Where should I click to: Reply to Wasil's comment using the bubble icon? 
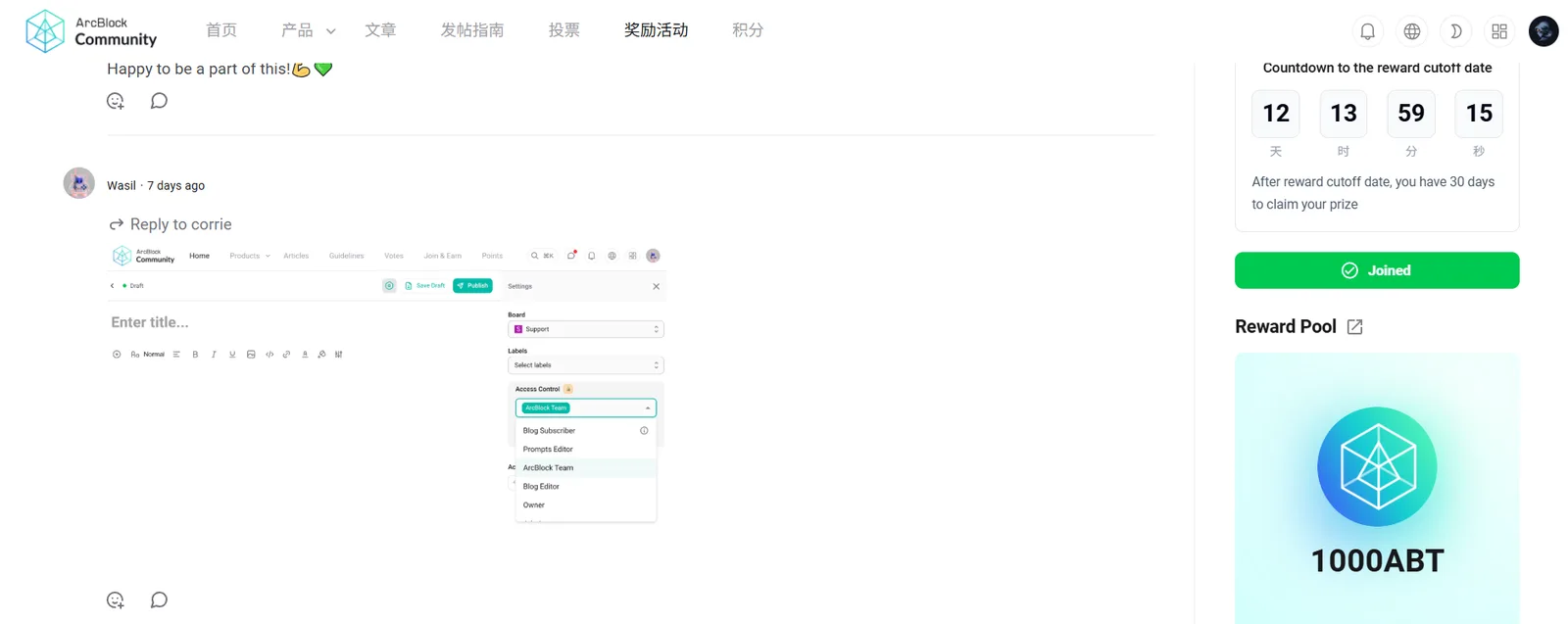(x=159, y=600)
